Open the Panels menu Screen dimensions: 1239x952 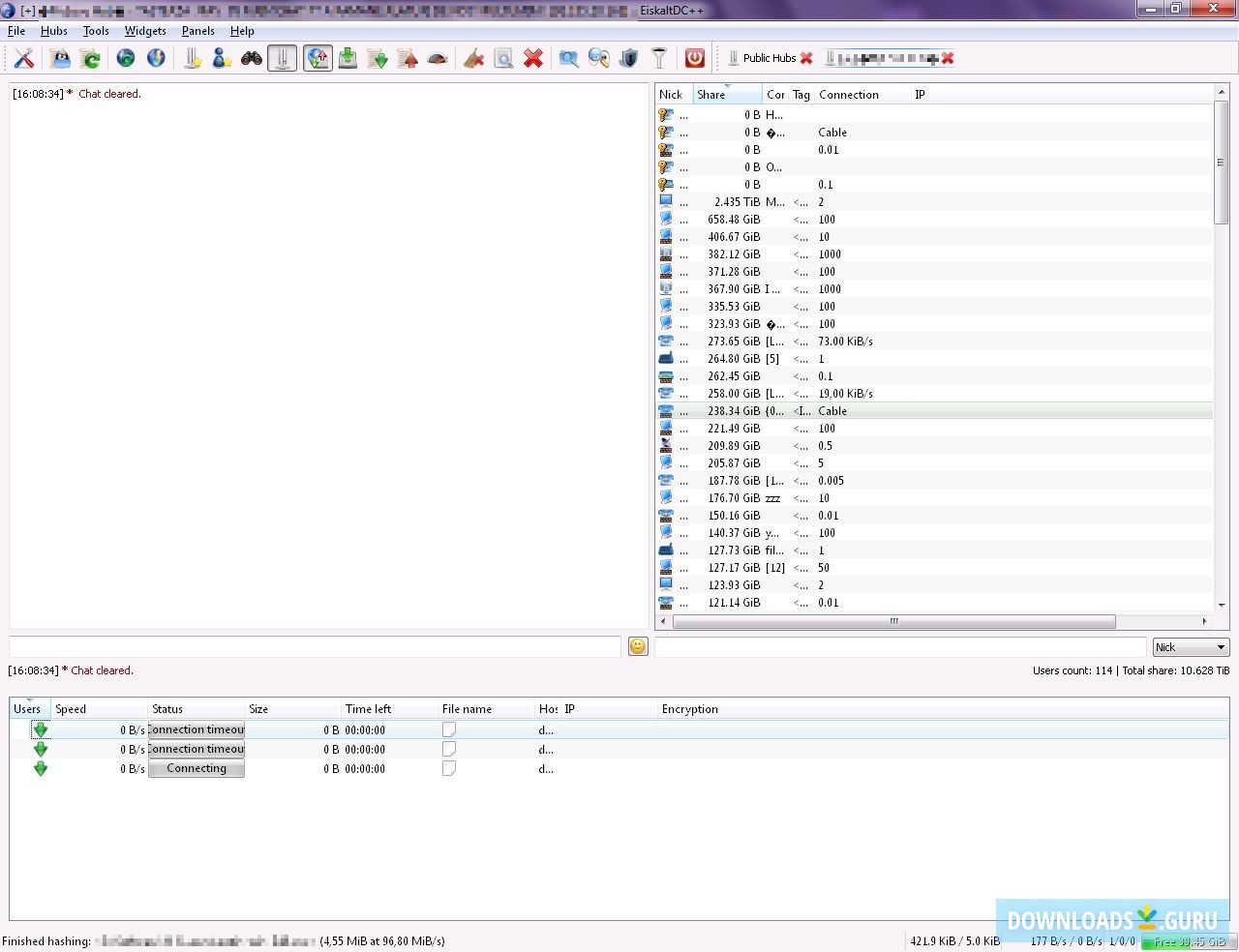click(x=198, y=31)
